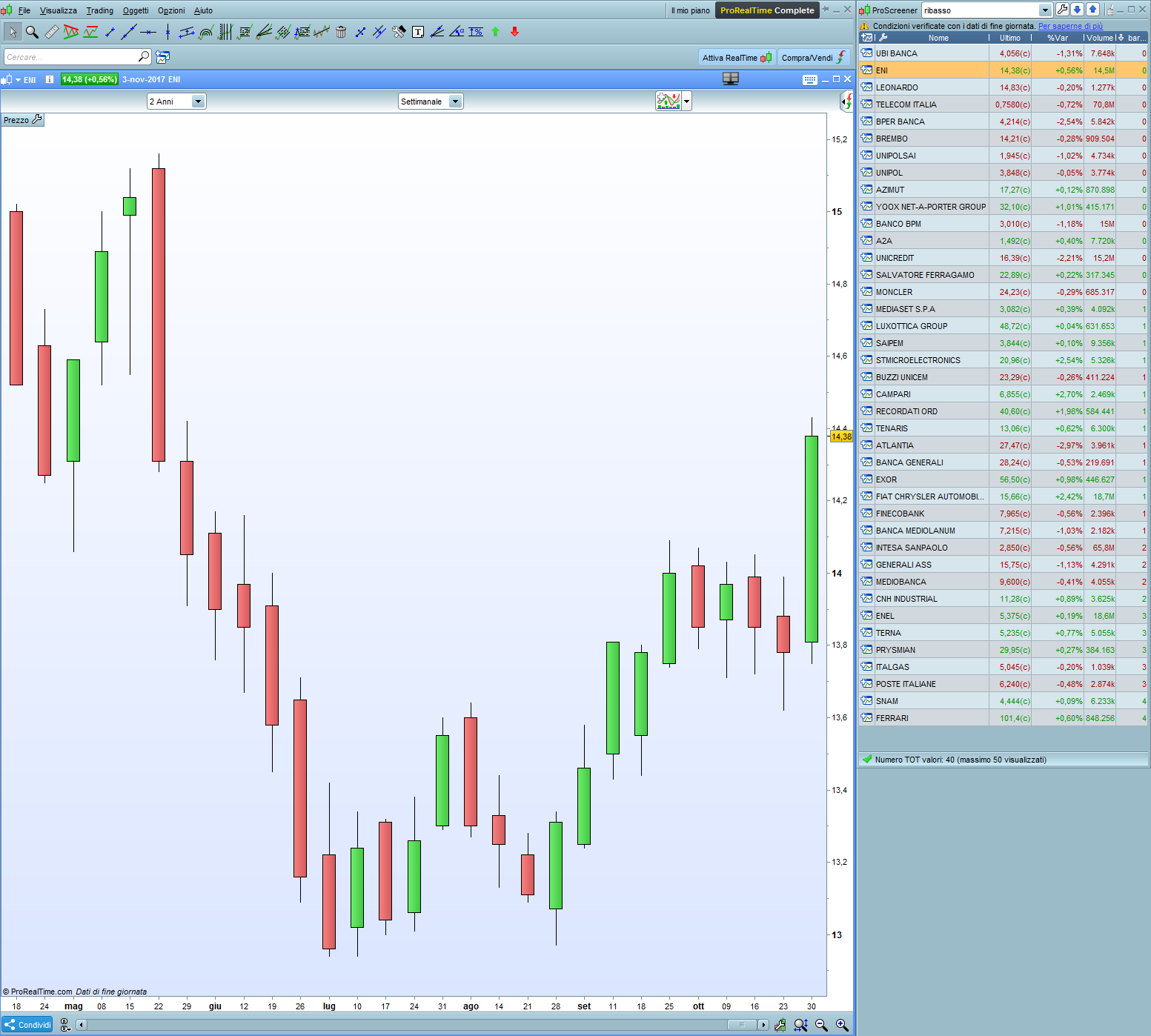
Task: Expand the indicators button dropdown arrow
Action: pos(687,101)
